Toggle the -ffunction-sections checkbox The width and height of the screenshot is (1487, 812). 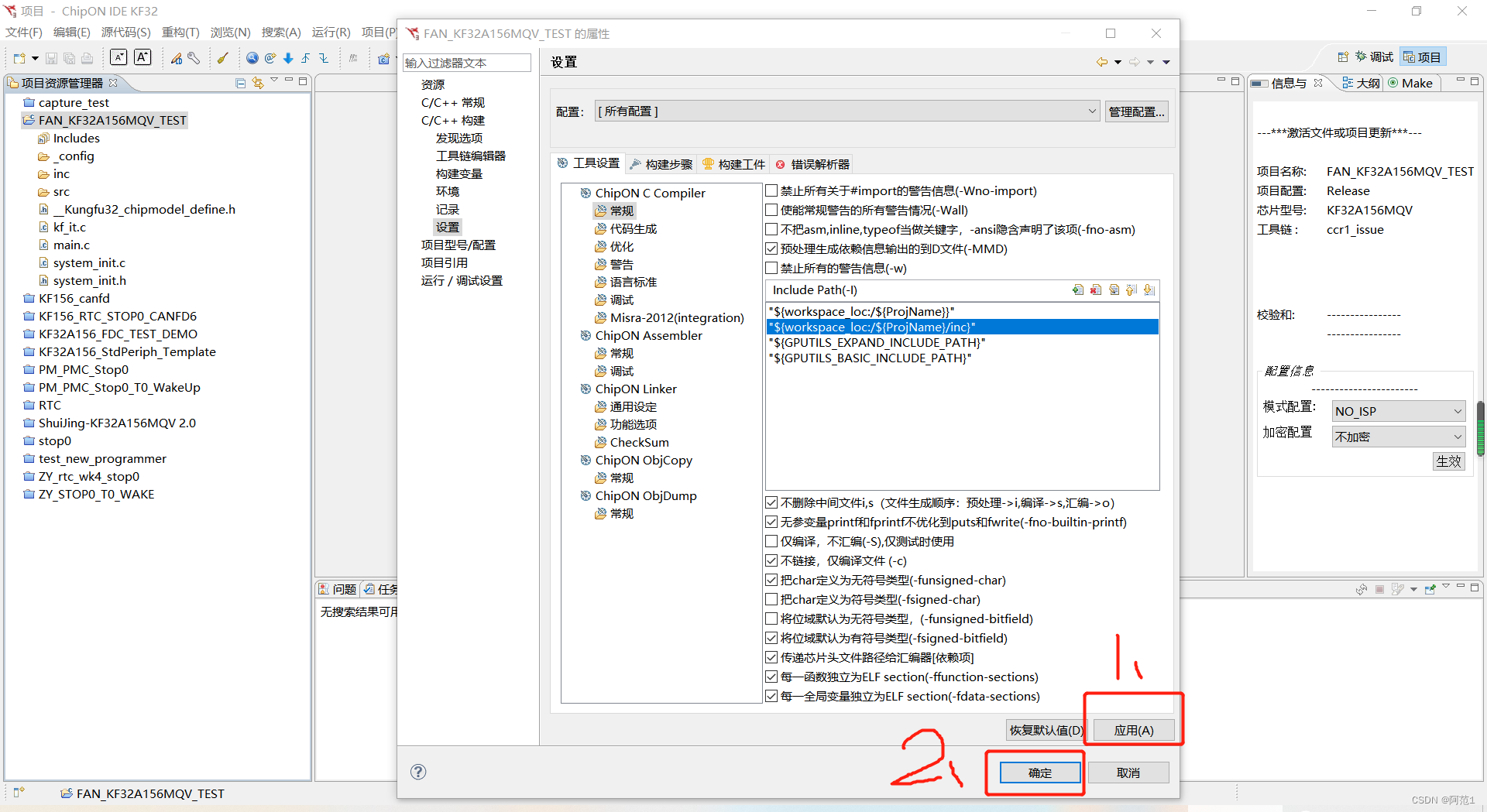pos(771,677)
